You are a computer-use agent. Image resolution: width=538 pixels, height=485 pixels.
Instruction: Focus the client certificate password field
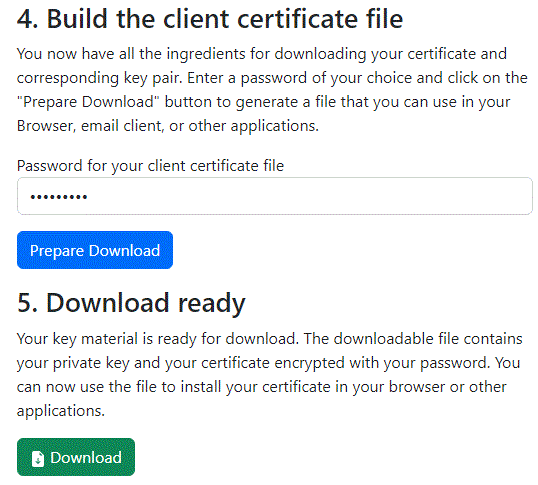pos(274,196)
